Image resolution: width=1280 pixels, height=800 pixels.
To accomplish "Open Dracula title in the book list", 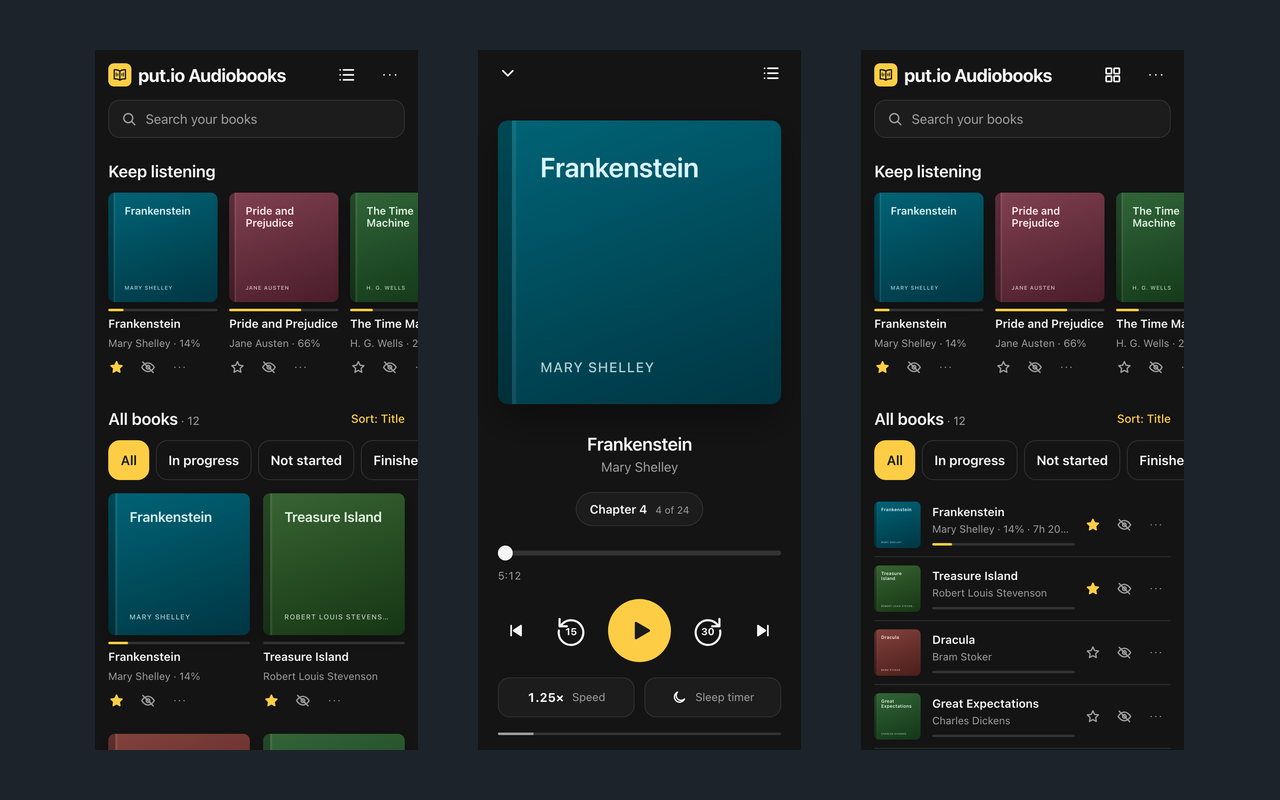I will pyautogui.click(x=953, y=640).
